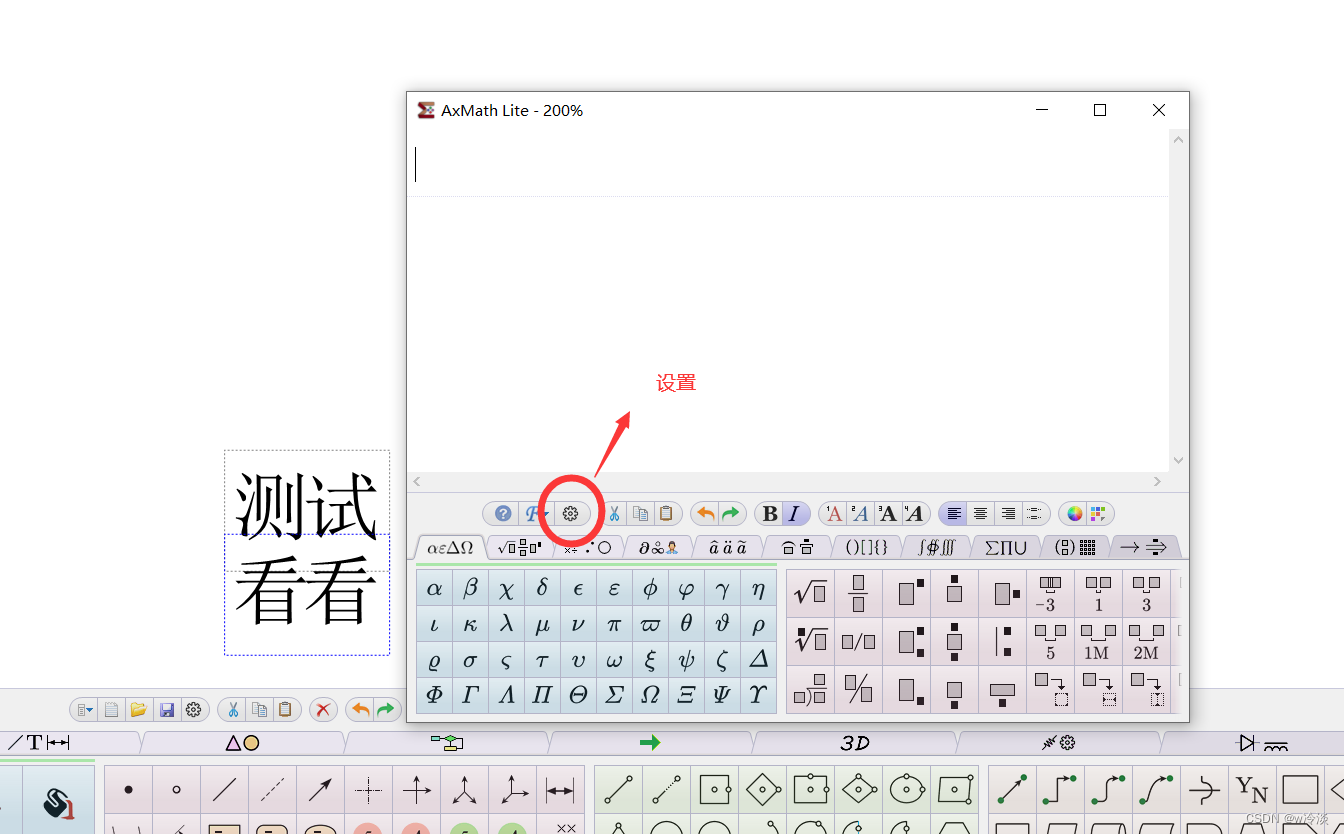This screenshot has width=1344, height=834.
Task: Open file with background window folder icon
Action: pyautogui.click(x=139, y=710)
